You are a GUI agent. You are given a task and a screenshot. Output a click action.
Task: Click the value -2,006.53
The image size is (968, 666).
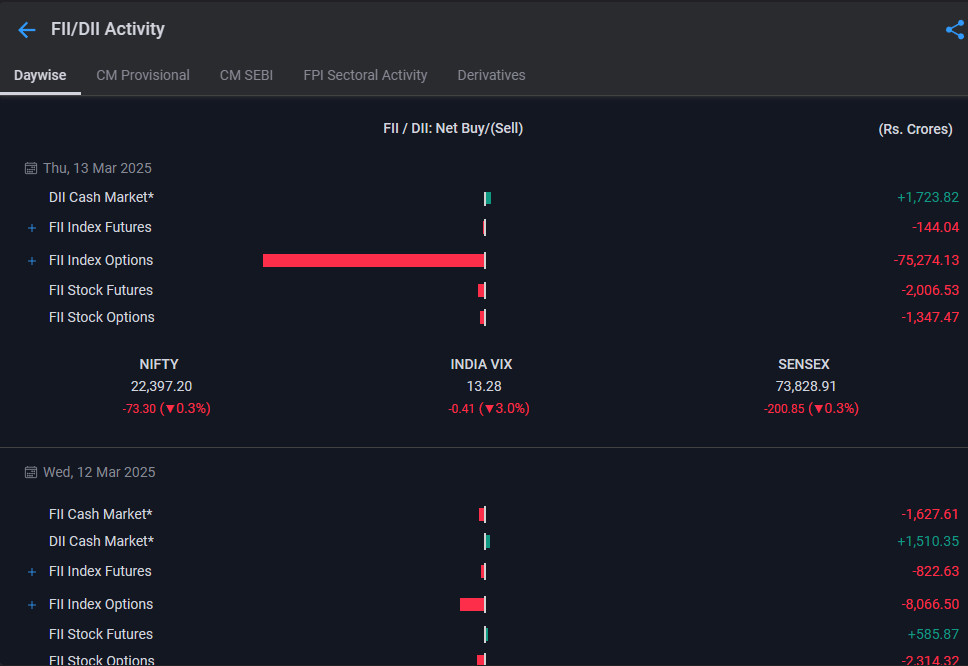point(930,290)
